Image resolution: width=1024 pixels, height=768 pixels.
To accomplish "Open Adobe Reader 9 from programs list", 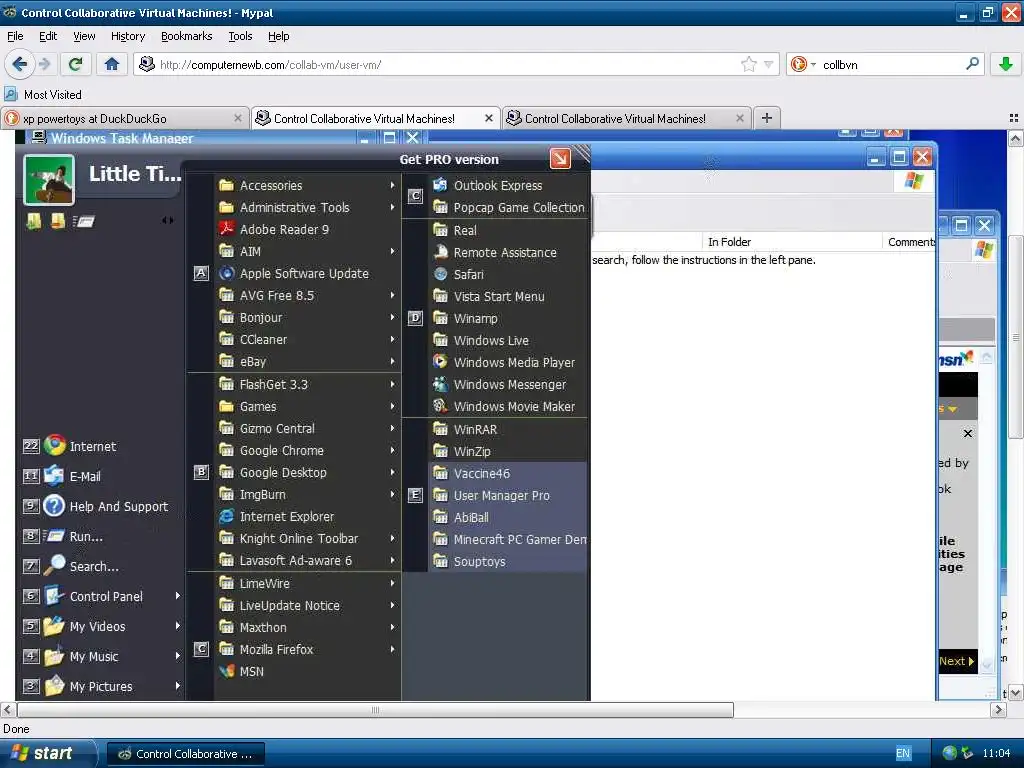I will tap(284, 229).
